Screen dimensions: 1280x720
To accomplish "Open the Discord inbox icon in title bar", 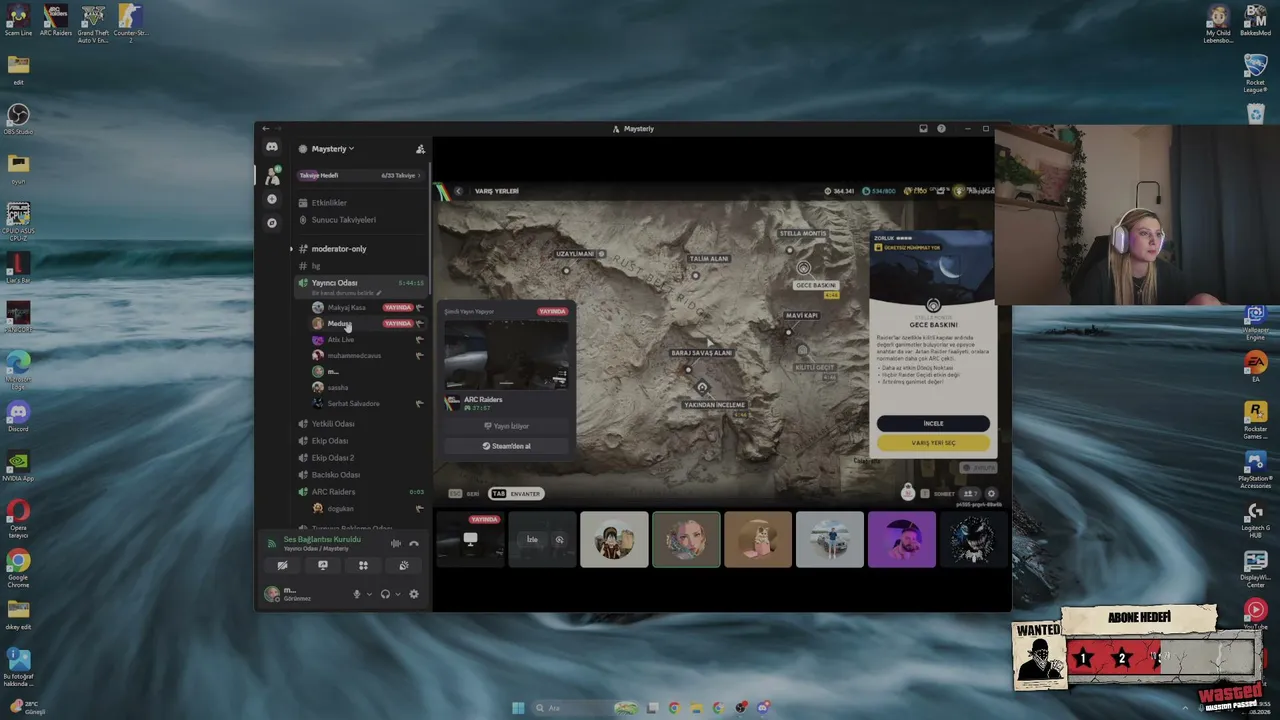I will tap(923, 129).
